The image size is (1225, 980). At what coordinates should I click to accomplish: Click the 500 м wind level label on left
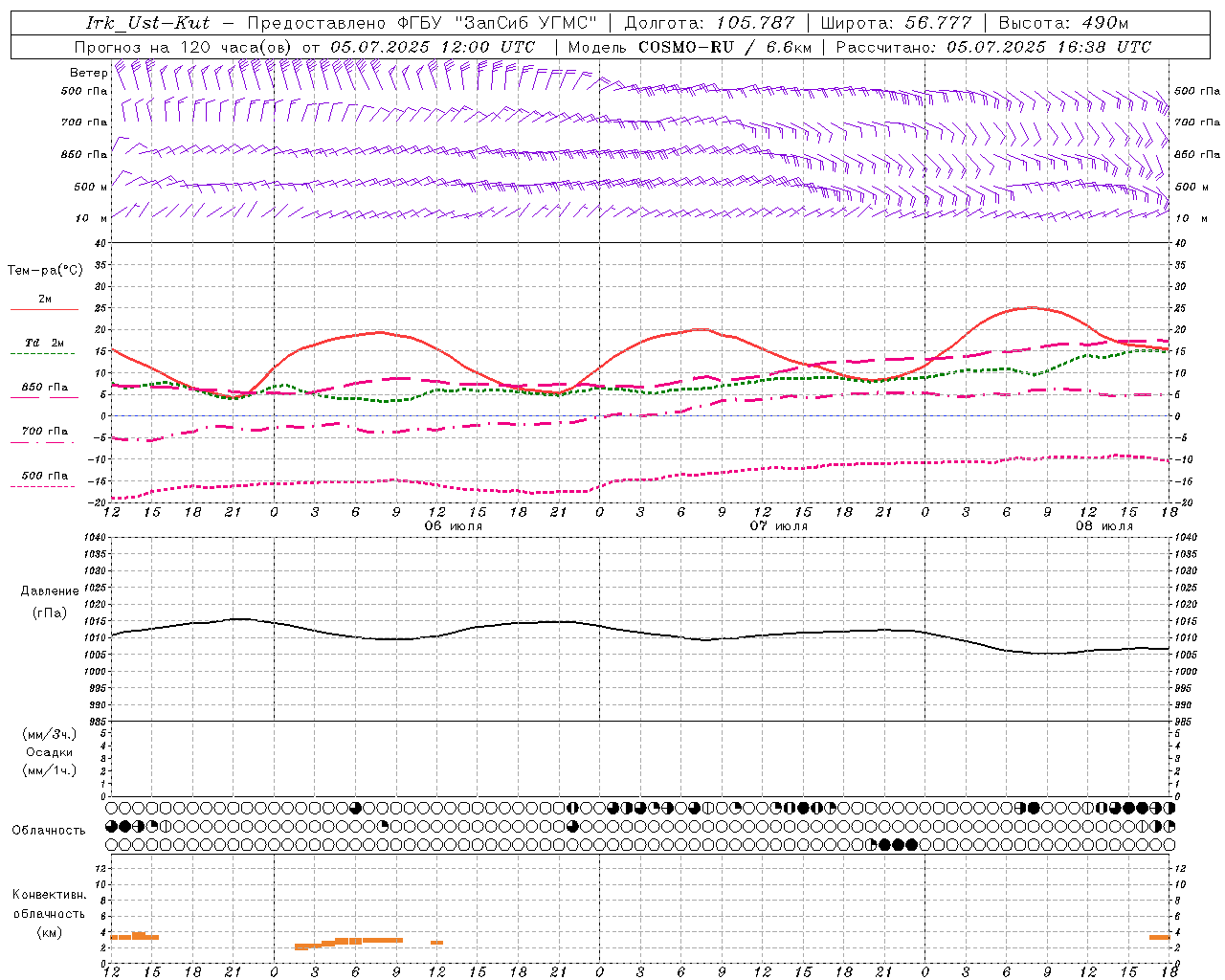(x=91, y=187)
